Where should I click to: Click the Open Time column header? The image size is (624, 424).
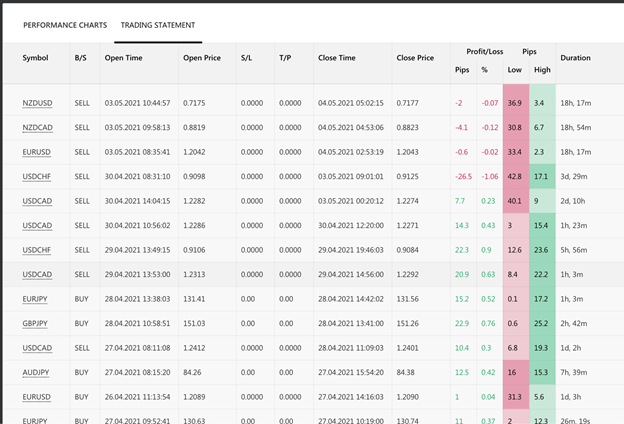click(x=123, y=58)
